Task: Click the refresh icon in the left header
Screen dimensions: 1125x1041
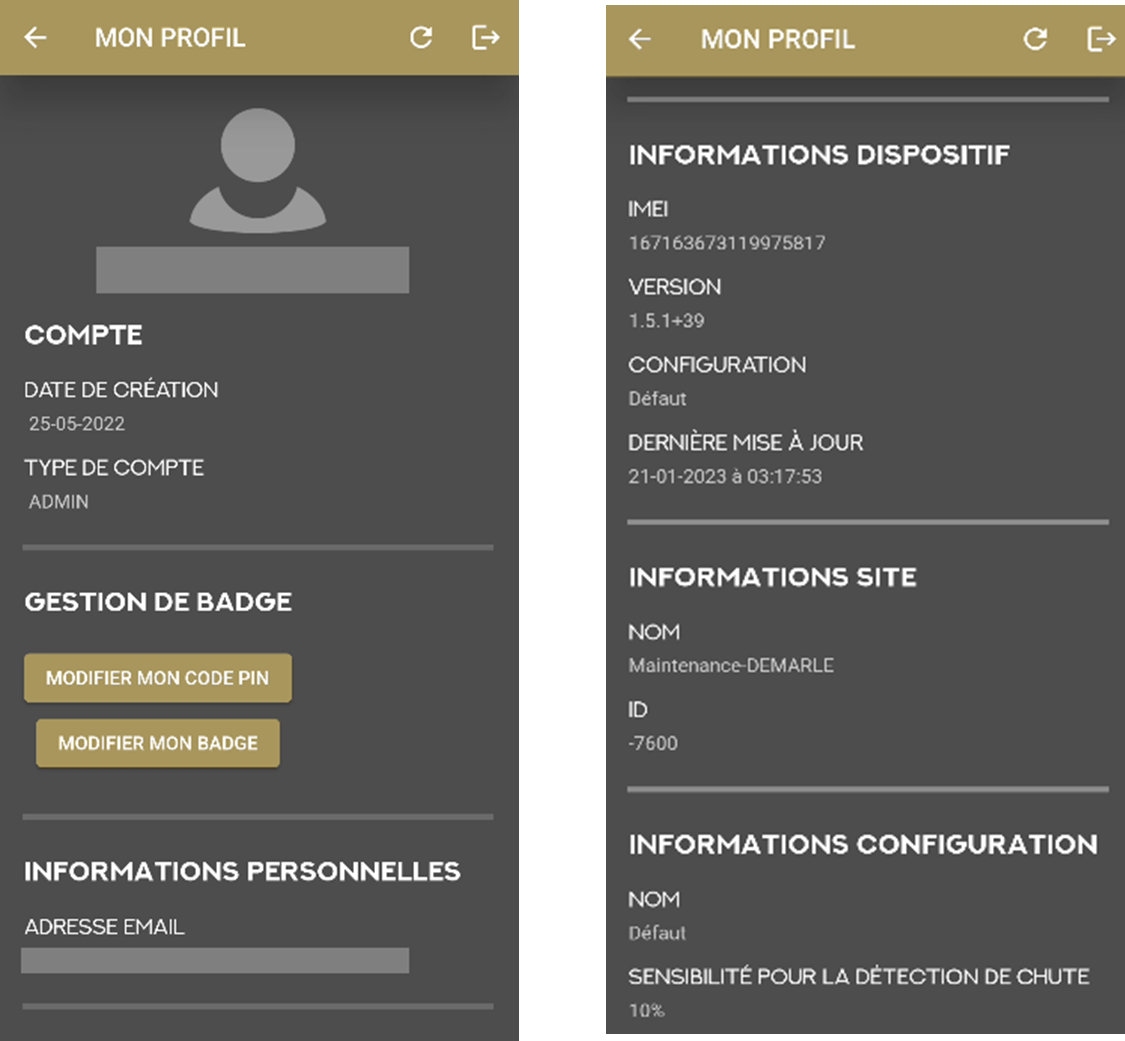Action: [x=421, y=38]
